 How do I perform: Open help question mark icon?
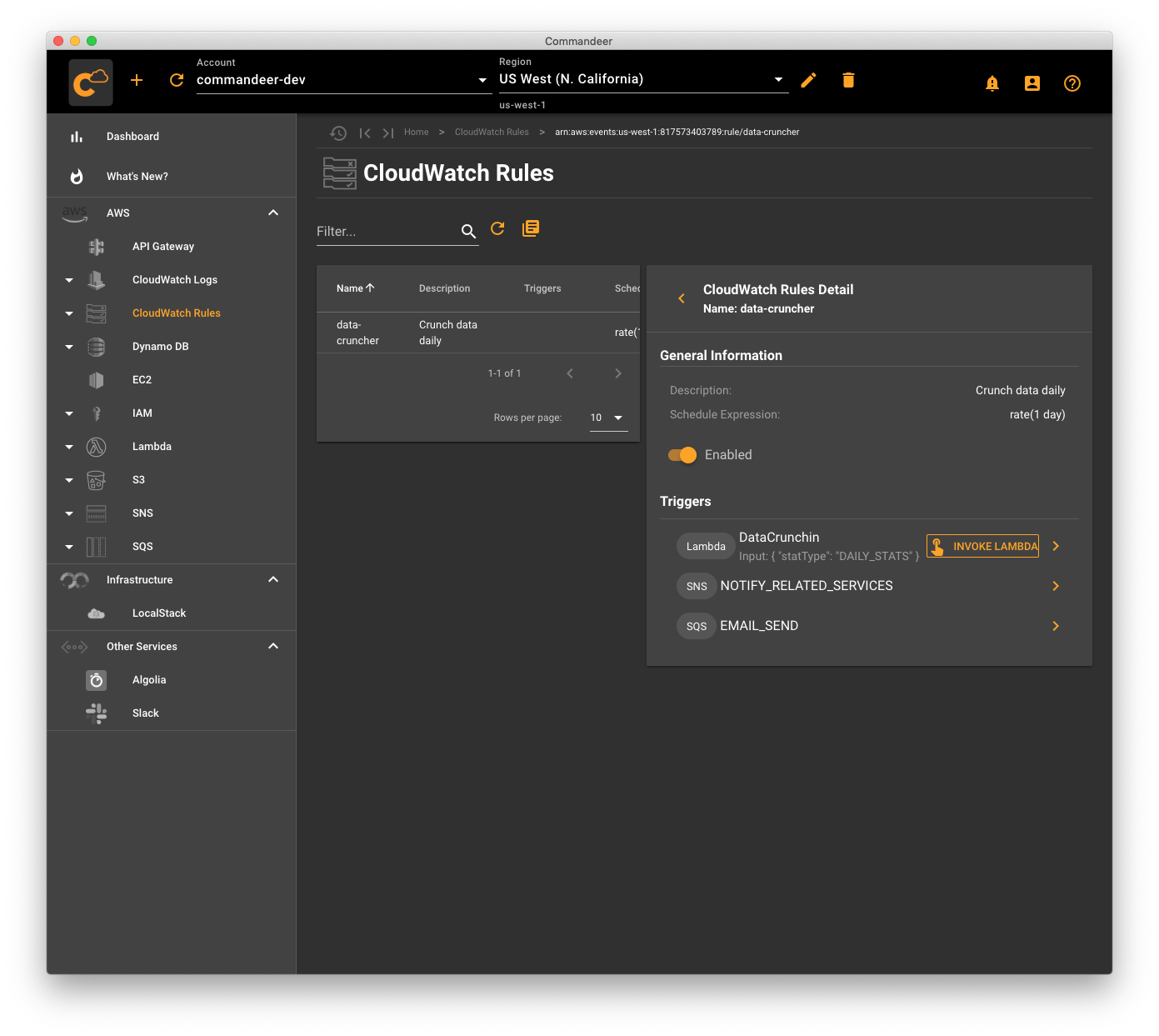pyautogui.click(x=1072, y=83)
